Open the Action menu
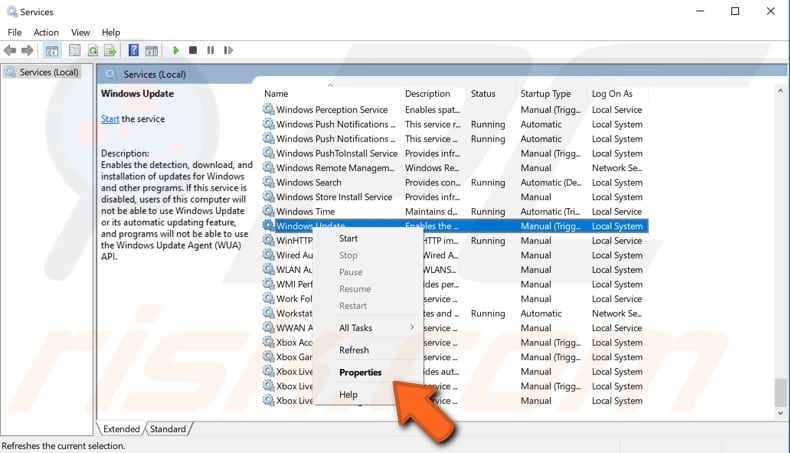790x453 pixels. point(46,32)
